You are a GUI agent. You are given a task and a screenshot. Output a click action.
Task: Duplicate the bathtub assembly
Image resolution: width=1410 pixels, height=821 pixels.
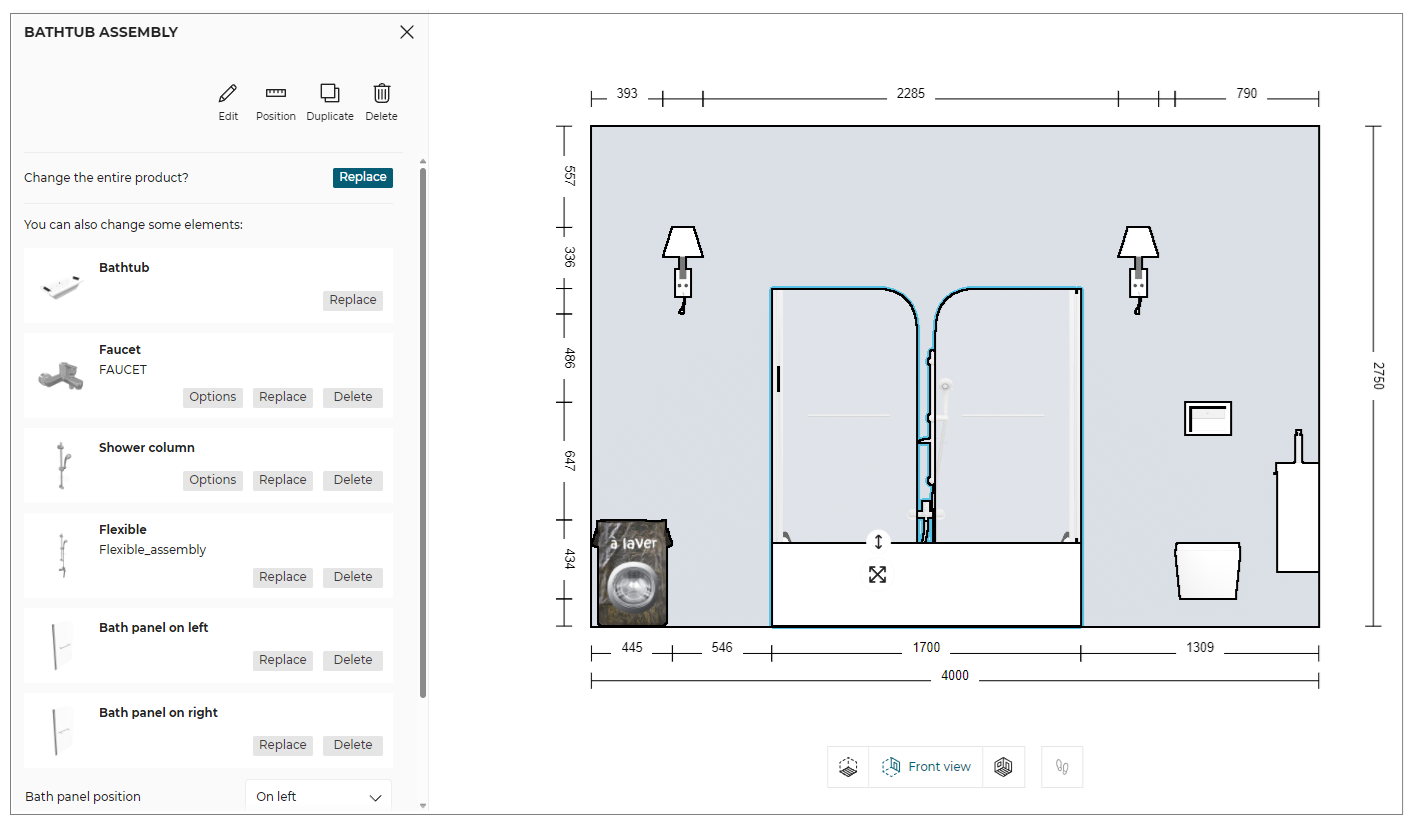coord(330,95)
